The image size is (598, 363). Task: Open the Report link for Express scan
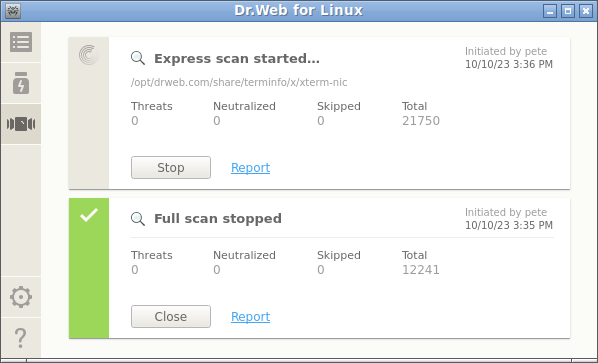point(251,168)
